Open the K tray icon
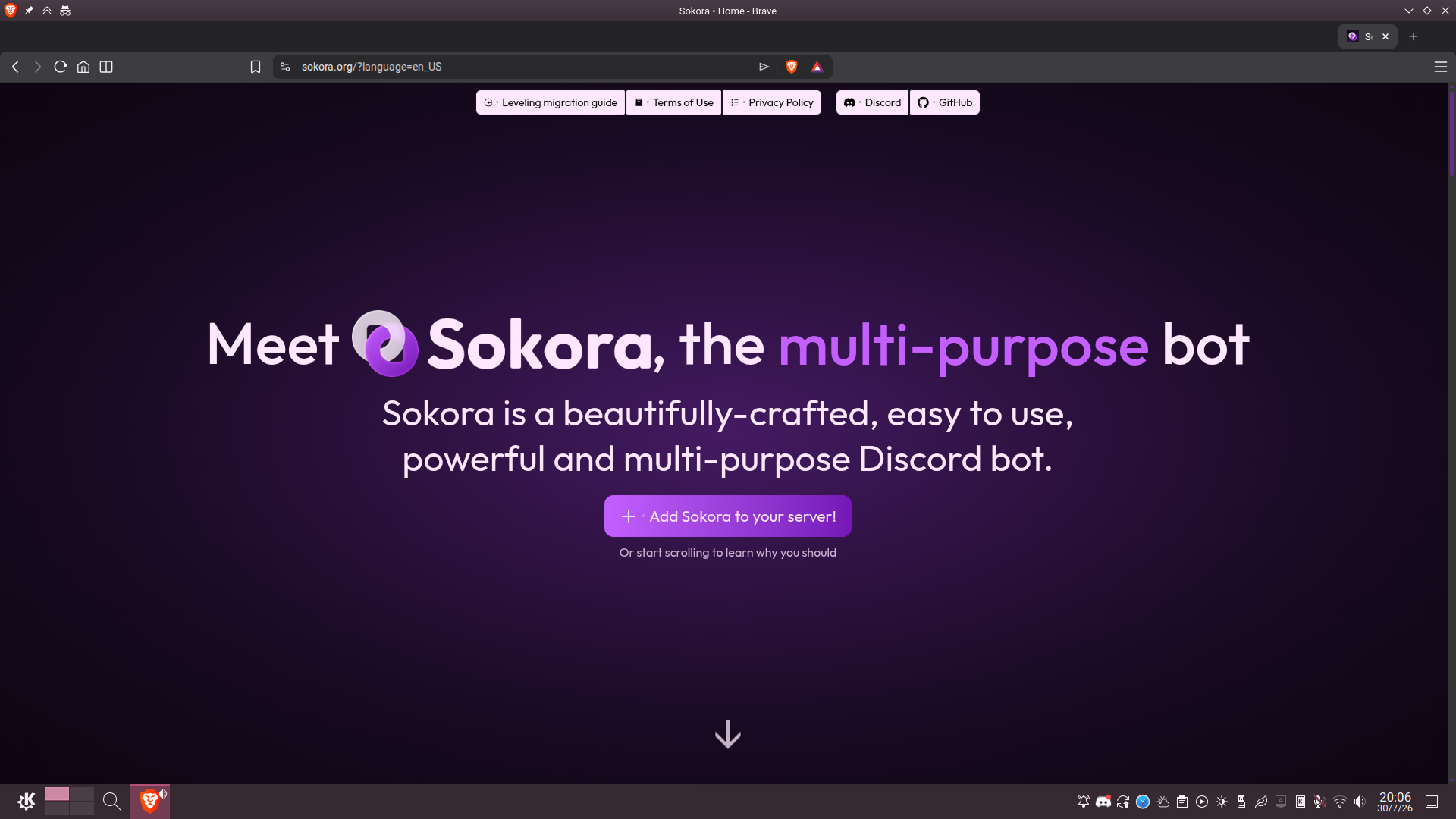This screenshot has width=1456, height=819. 1301,802
